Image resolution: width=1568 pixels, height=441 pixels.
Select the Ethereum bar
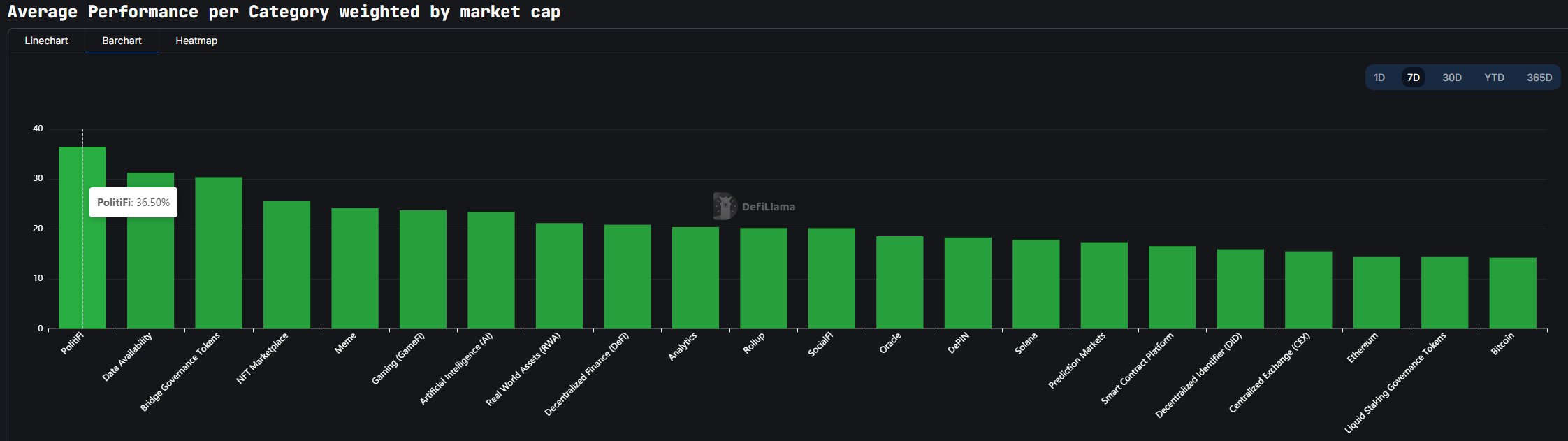(1377, 294)
